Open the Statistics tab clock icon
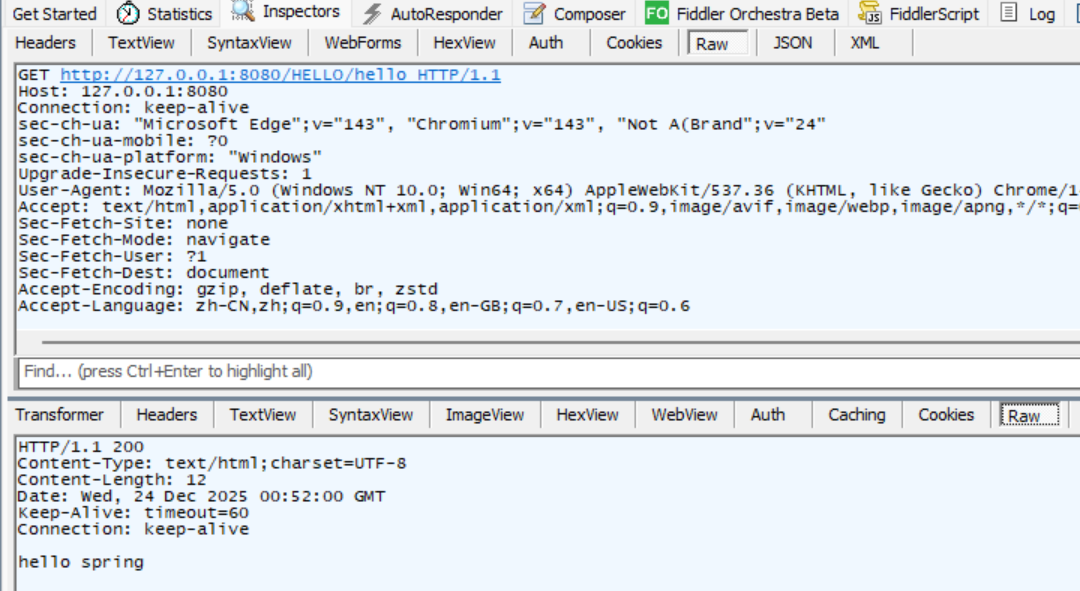 127,13
